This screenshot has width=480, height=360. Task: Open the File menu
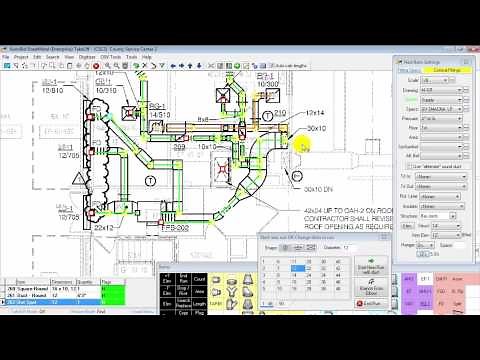coord(6,57)
